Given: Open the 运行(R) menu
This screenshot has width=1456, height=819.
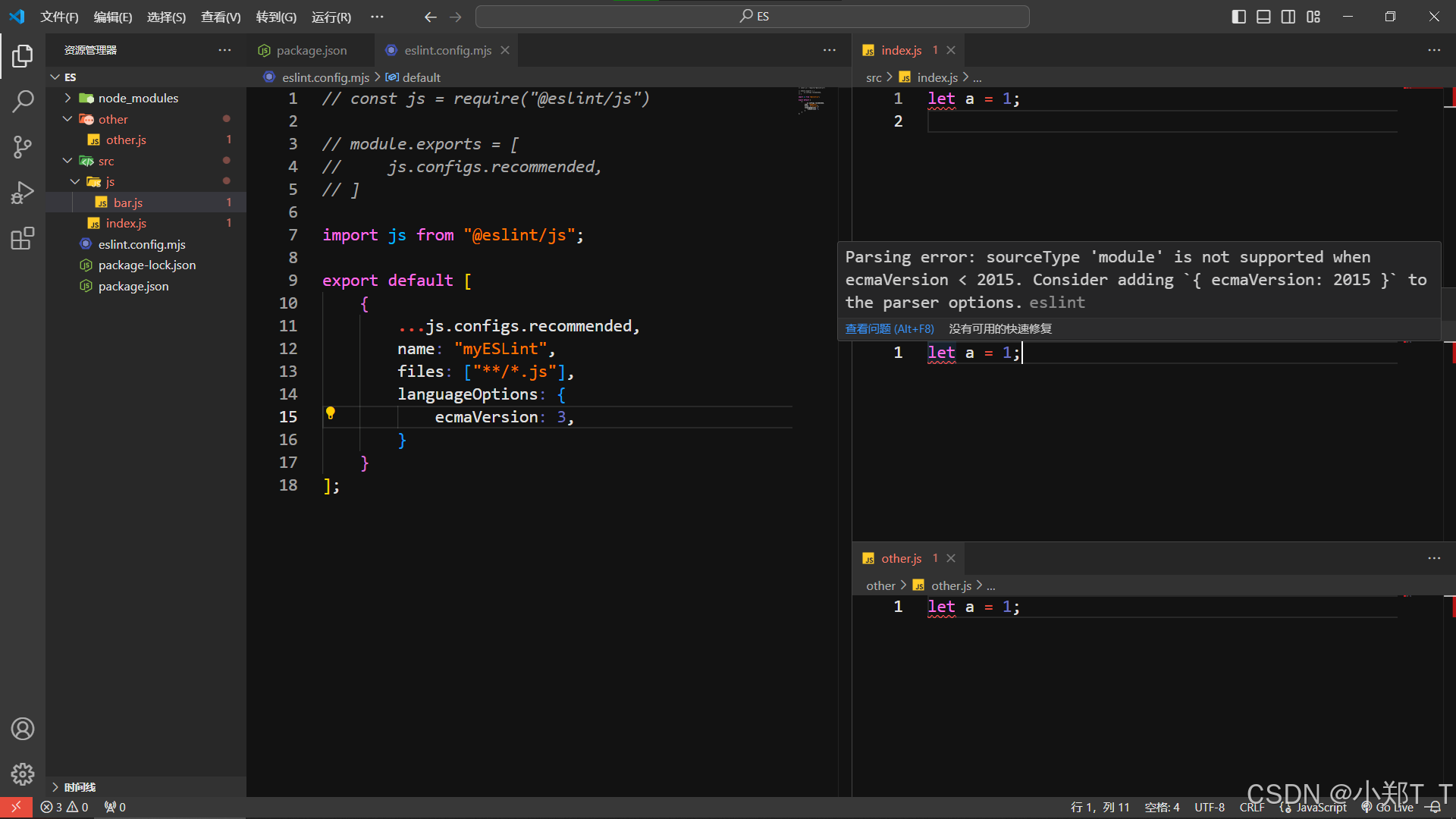Looking at the screenshot, I should pyautogui.click(x=331, y=17).
